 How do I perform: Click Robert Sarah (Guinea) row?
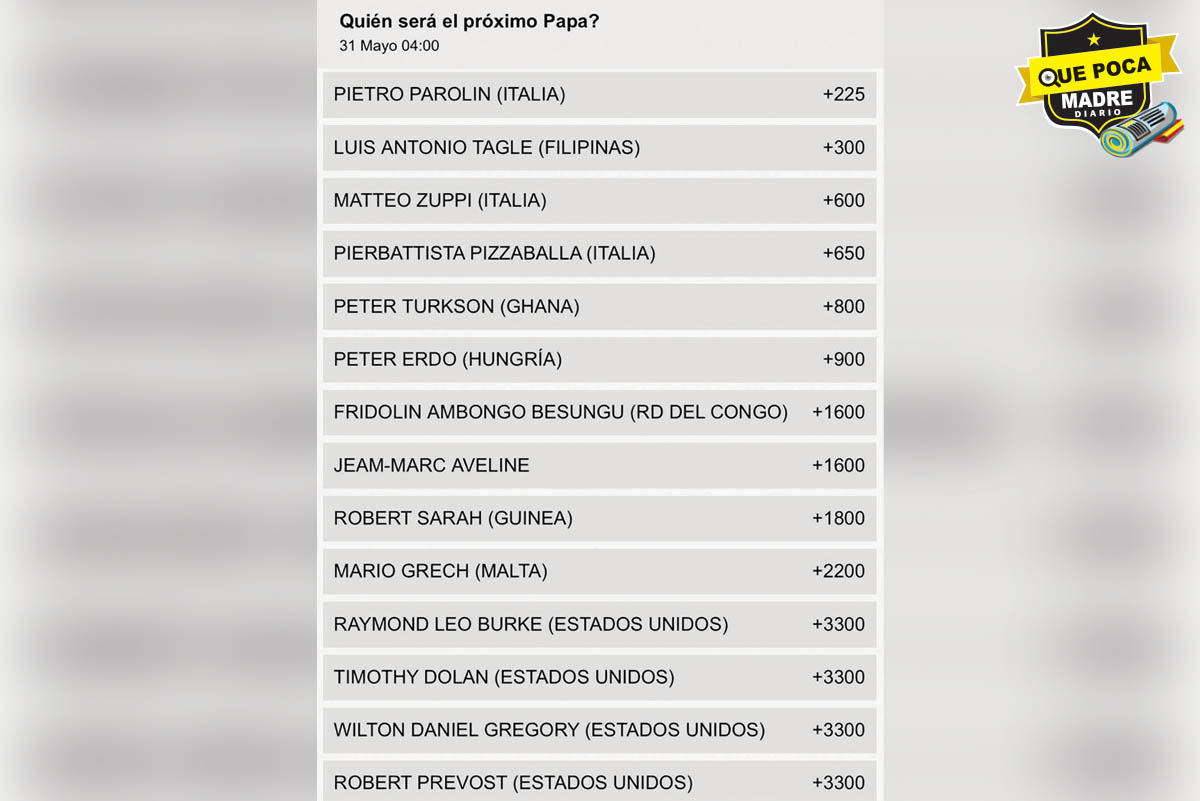(599, 519)
